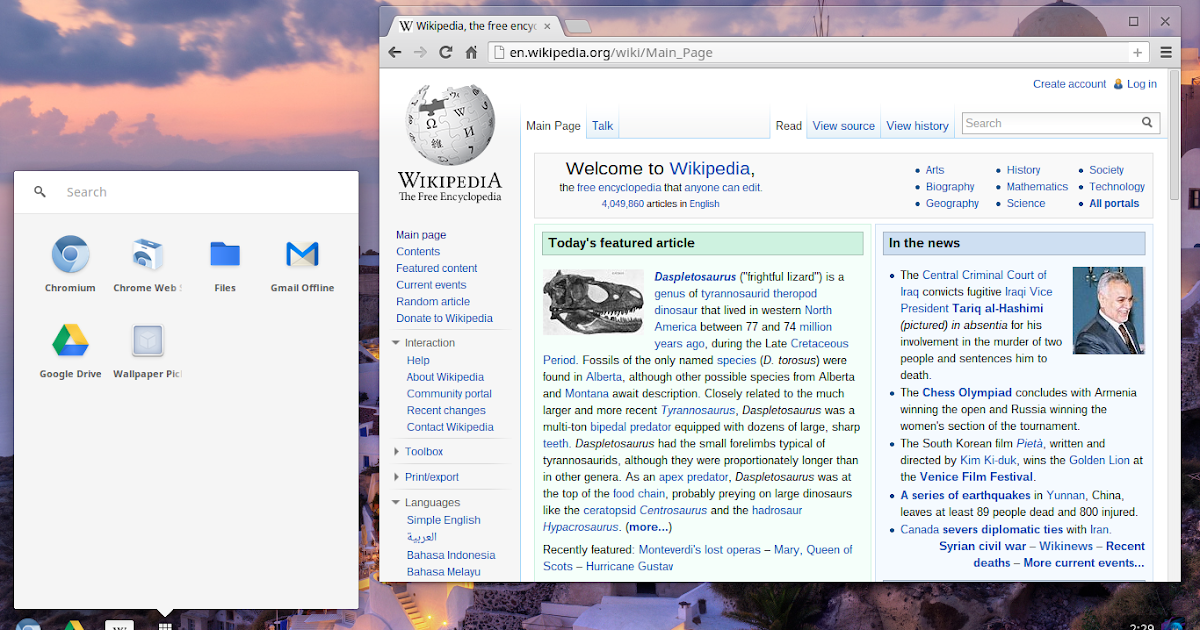
Task: Click the 4,049,860 articles count link
Action: tap(622, 204)
